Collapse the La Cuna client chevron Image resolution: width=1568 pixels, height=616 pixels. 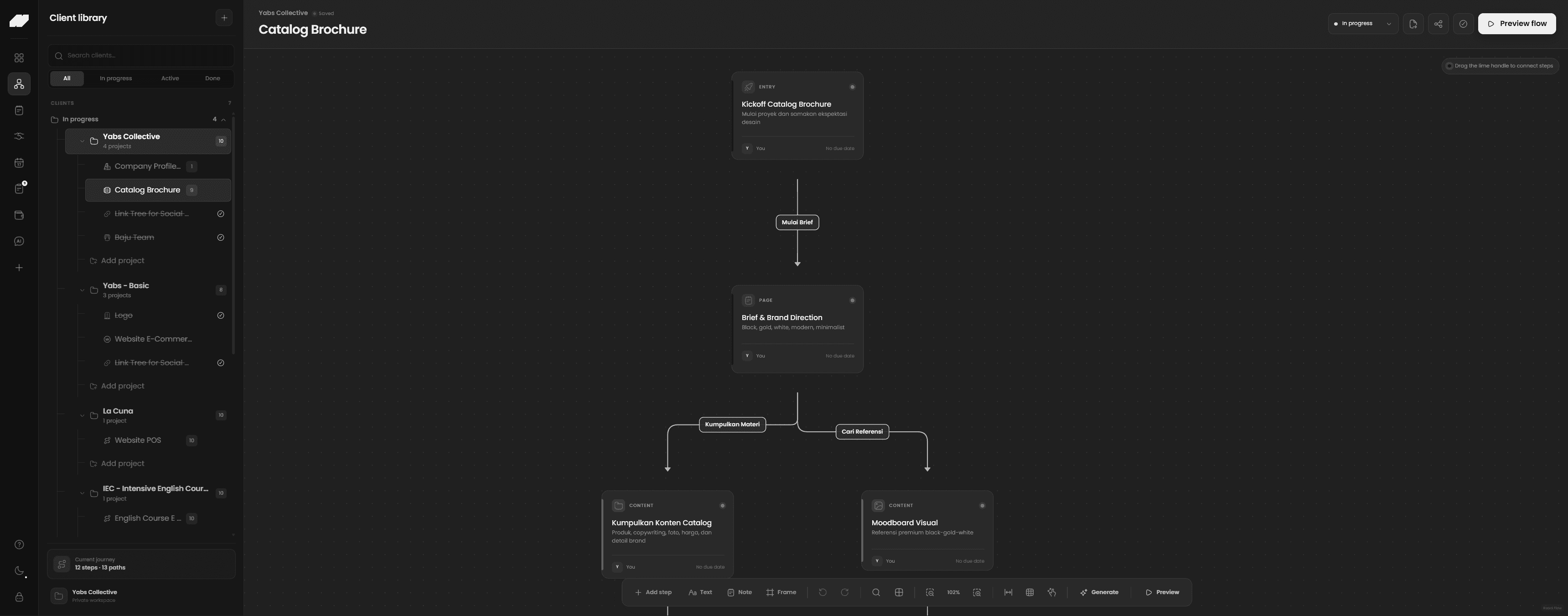coord(82,415)
